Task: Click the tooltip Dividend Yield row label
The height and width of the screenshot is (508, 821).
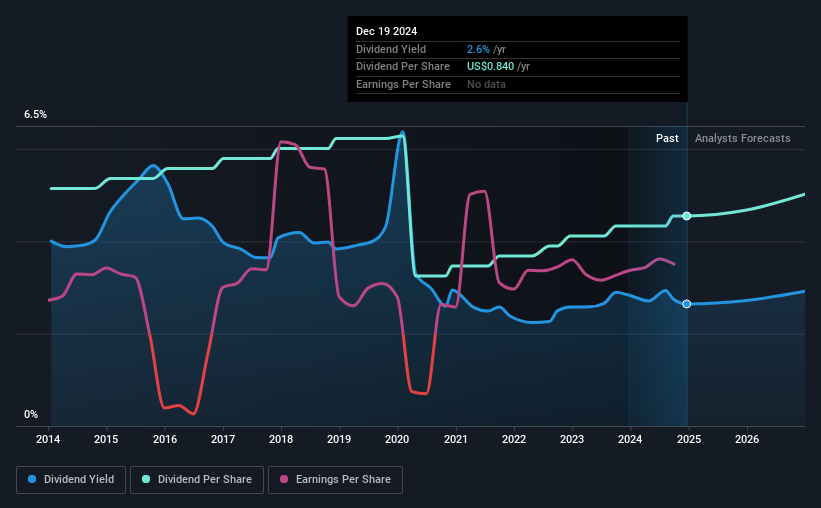Action: pos(391,49)
